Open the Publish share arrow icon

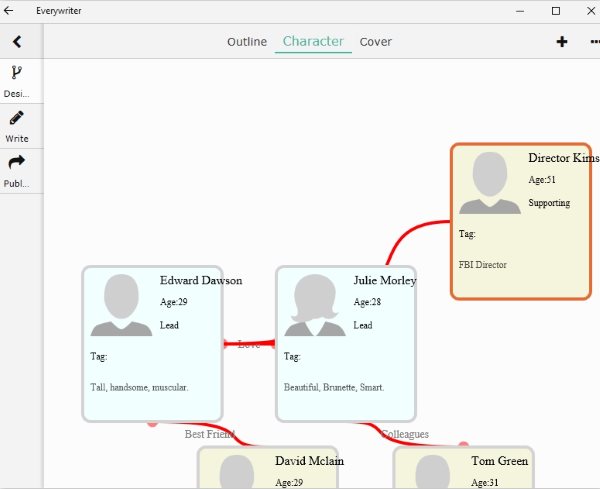click(x=17, y=162)
